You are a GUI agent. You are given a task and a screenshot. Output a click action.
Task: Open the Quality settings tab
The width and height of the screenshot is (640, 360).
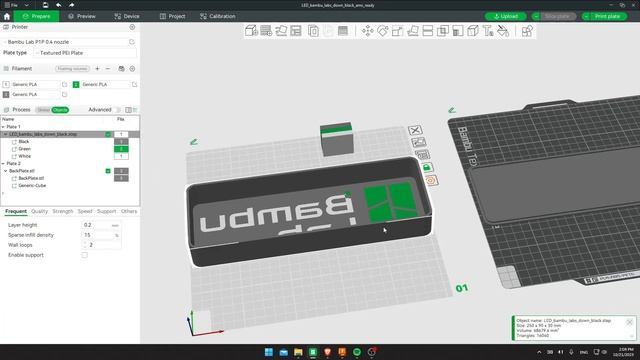pos(40,211)
